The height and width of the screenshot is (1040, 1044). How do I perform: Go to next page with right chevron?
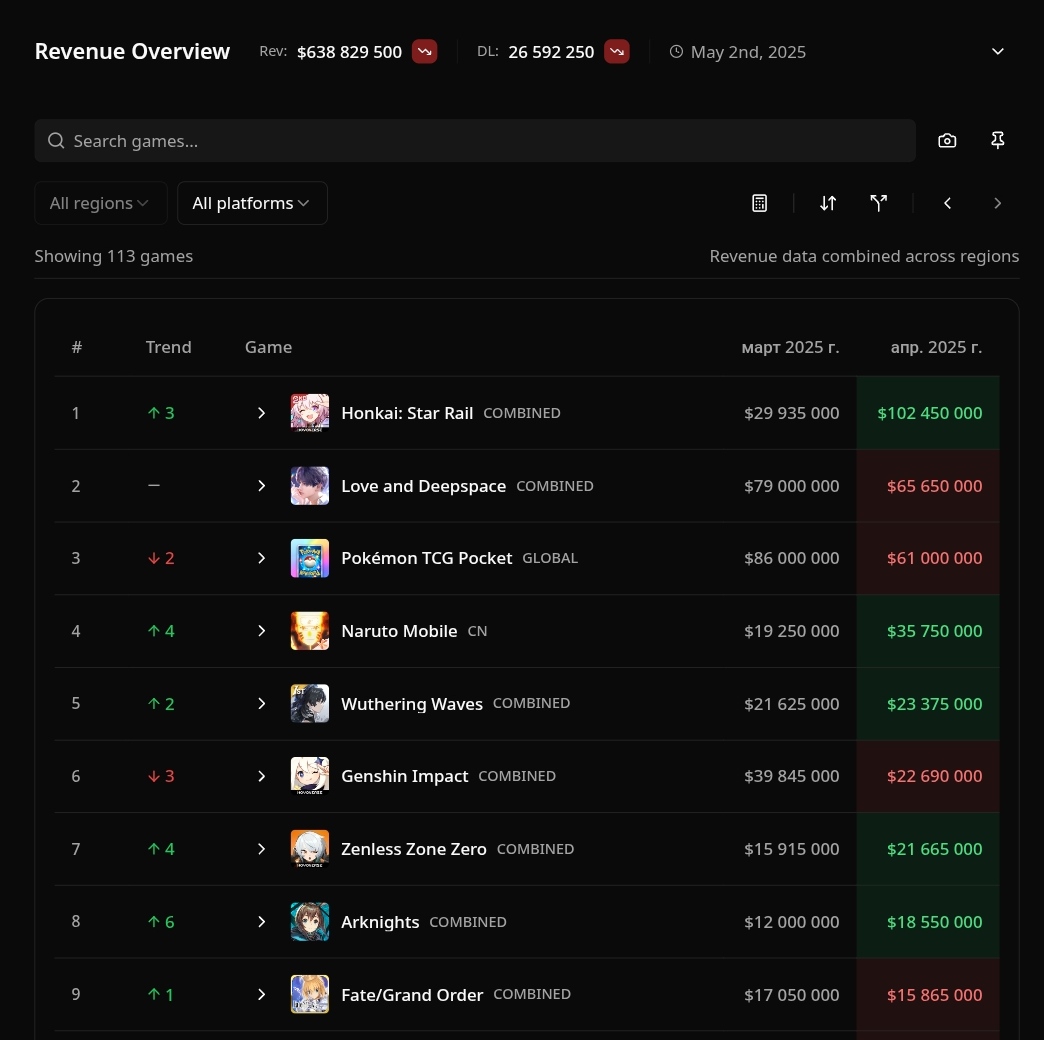[x=997, y=203]
